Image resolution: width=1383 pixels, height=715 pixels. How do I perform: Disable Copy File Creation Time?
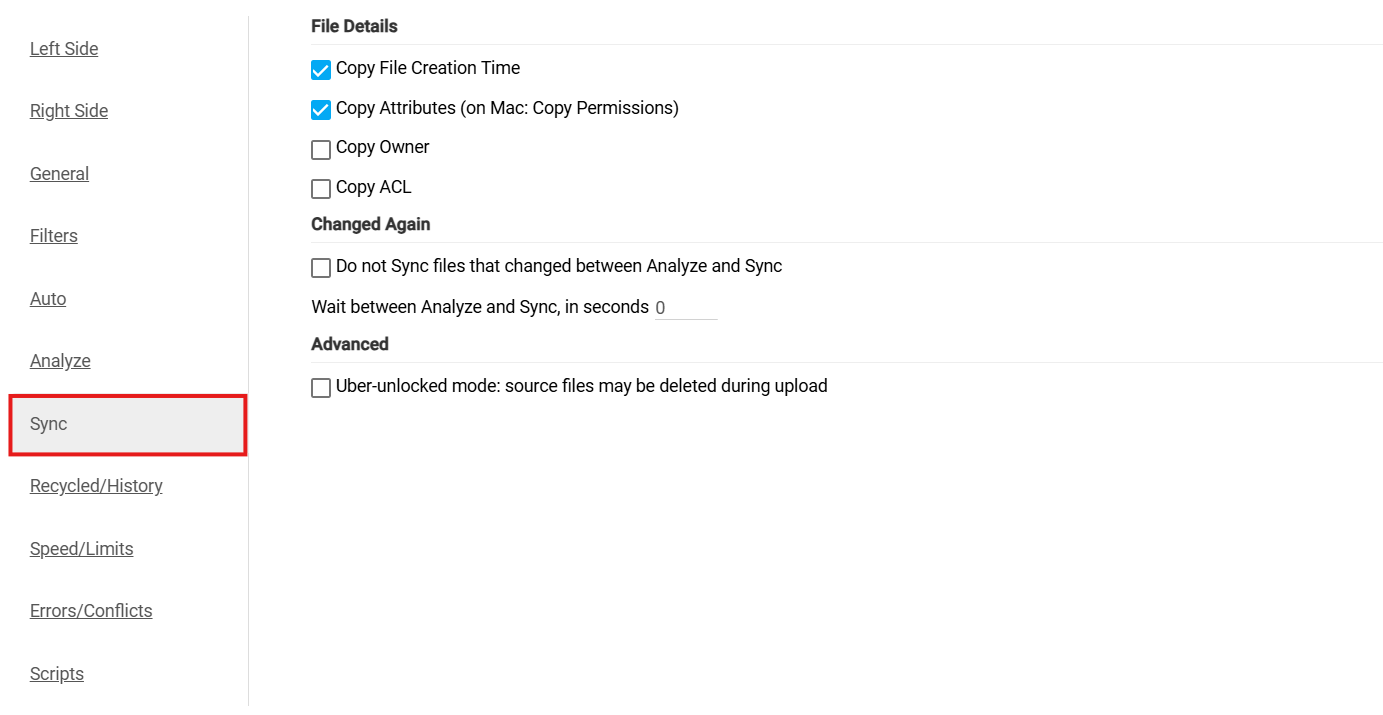click(320, 69)
